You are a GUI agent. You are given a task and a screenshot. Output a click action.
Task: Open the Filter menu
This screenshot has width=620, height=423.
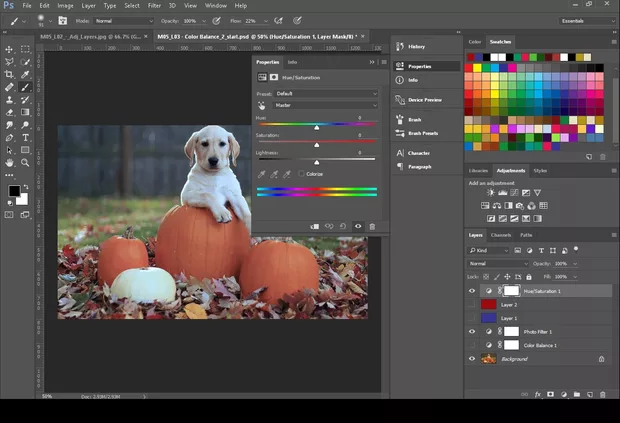tap(154, 5)
